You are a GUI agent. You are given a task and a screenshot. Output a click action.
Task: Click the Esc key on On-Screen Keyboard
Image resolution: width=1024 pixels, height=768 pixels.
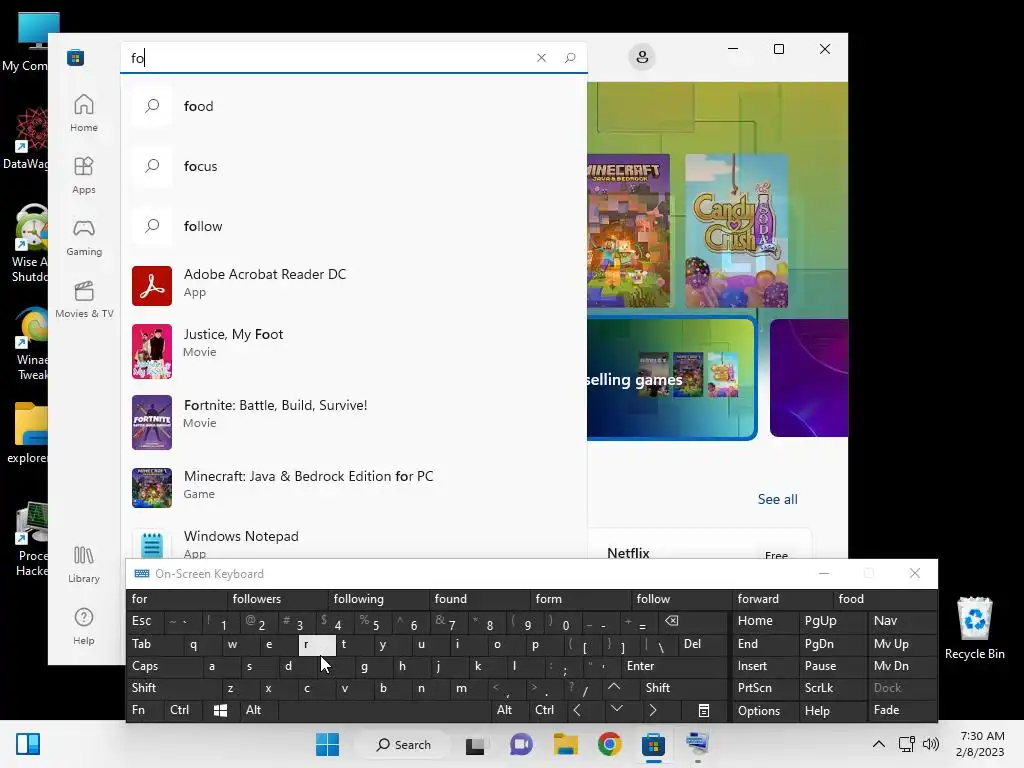144,622
